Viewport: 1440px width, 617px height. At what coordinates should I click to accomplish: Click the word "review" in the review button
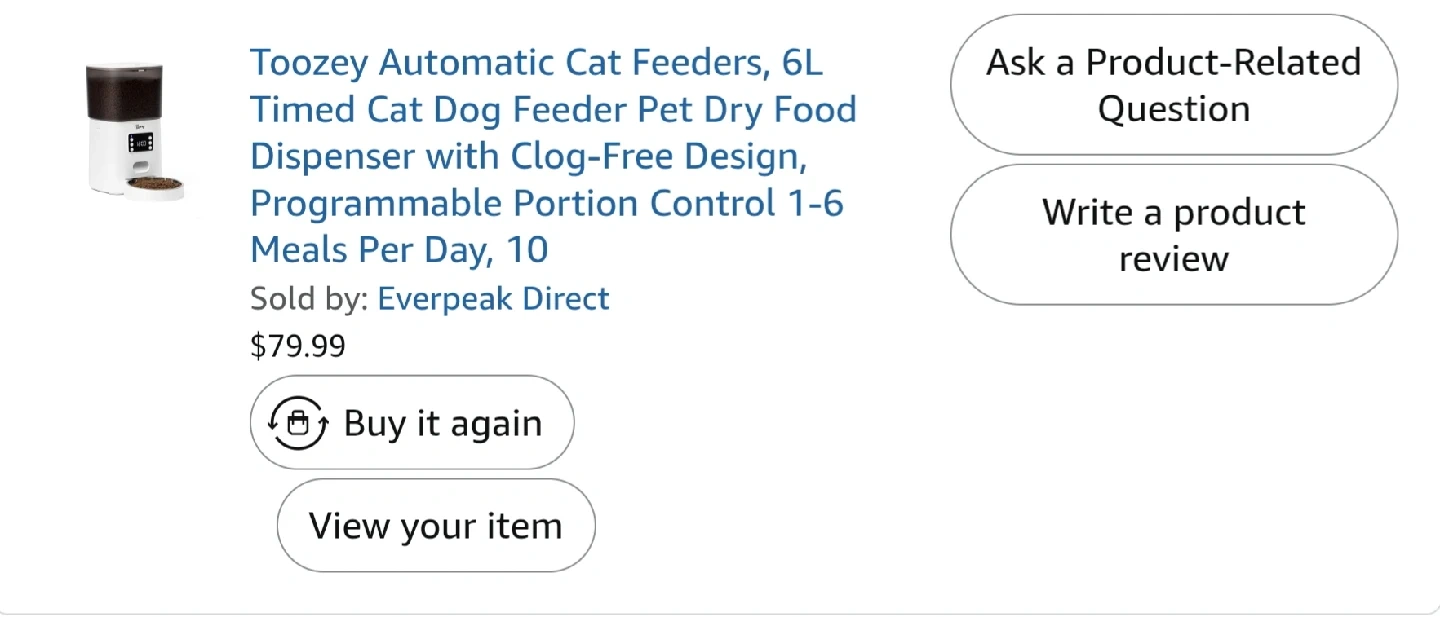point(1173,259)
